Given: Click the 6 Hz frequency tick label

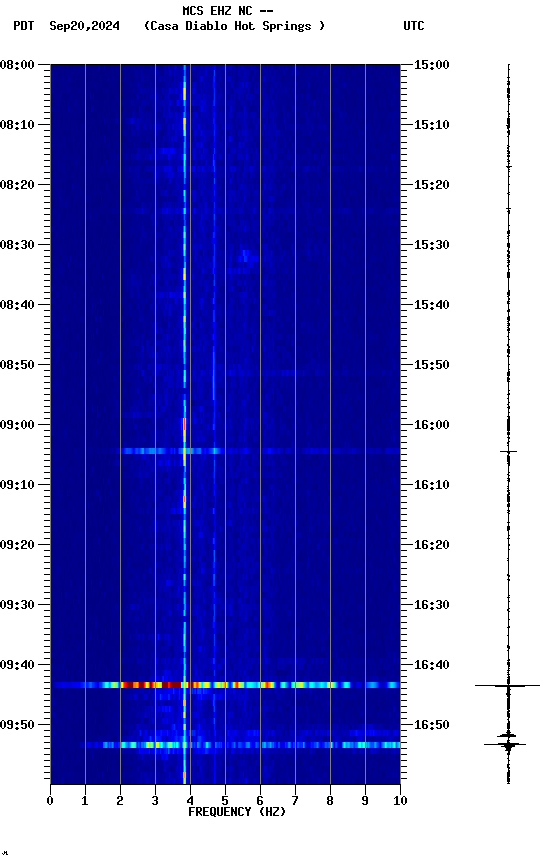Looking at the screenshot, I should pos(260,801).
